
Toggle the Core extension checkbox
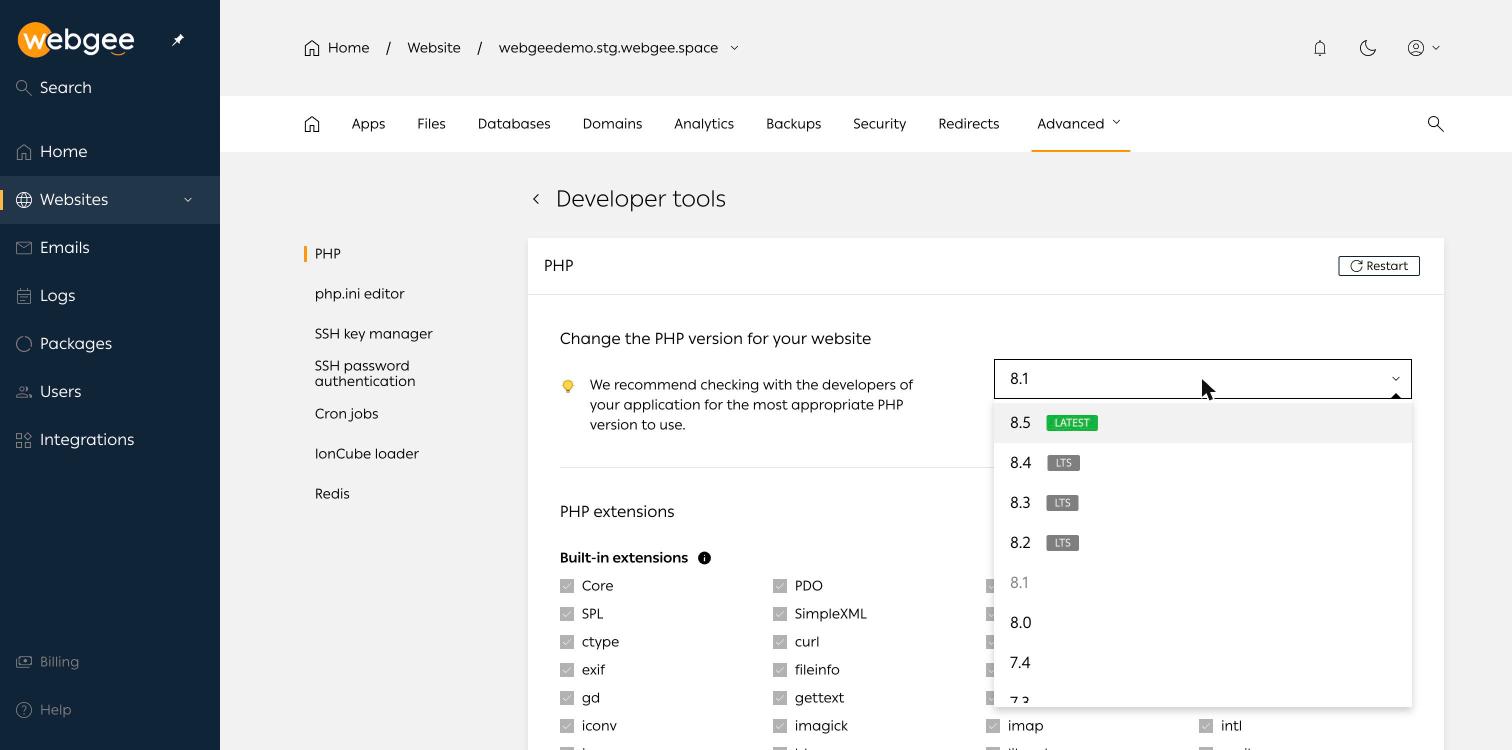coord(567,586)
